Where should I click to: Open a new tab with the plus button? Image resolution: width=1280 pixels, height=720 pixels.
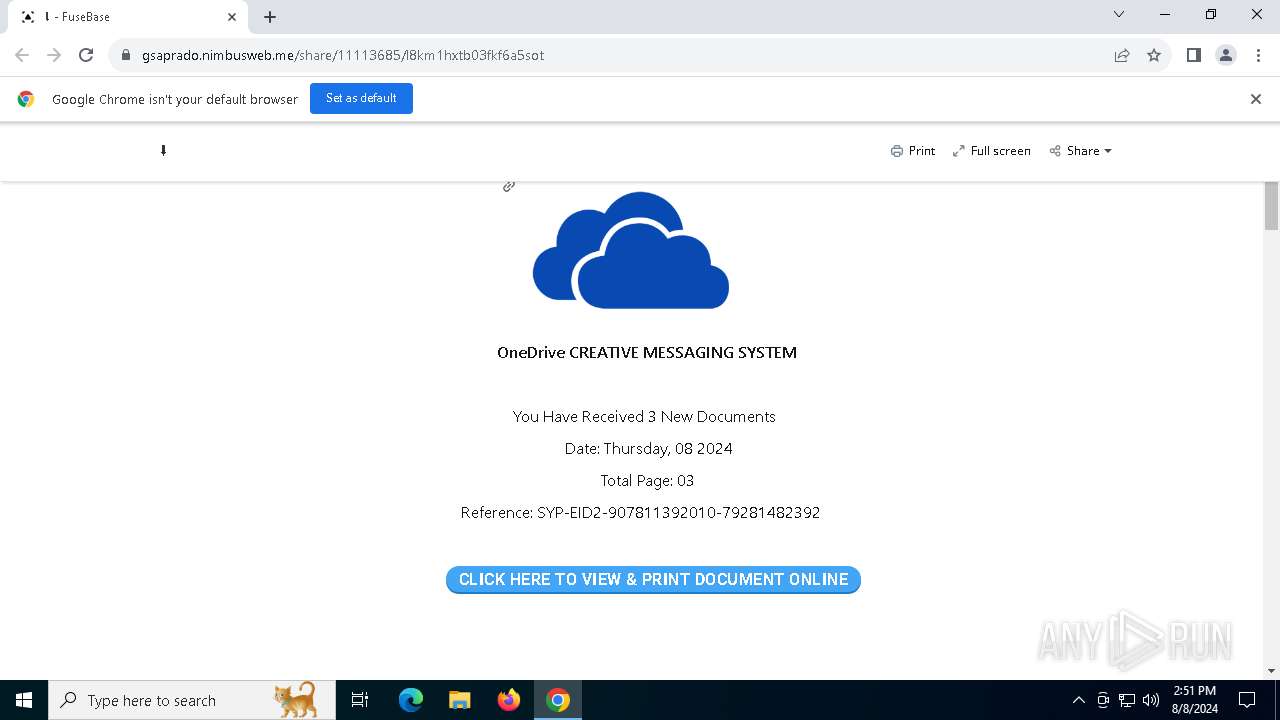[x=270, y=17]
